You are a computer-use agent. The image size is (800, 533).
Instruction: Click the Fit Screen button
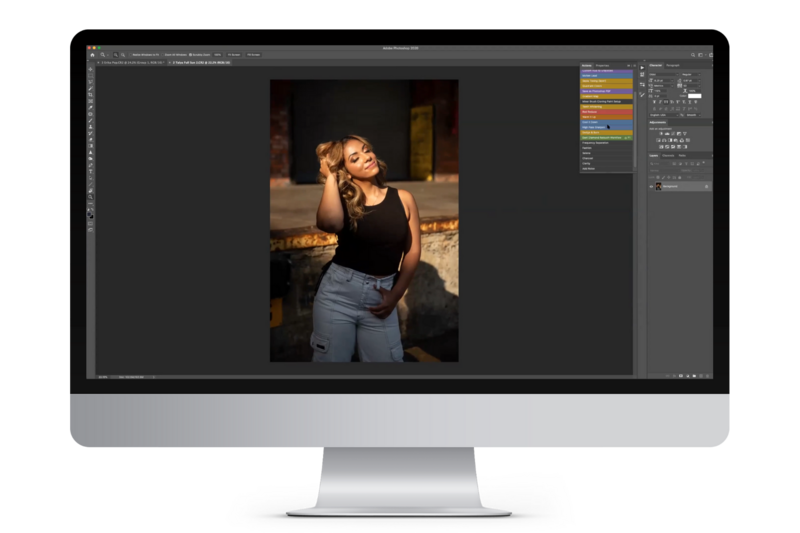coord(233,54)
